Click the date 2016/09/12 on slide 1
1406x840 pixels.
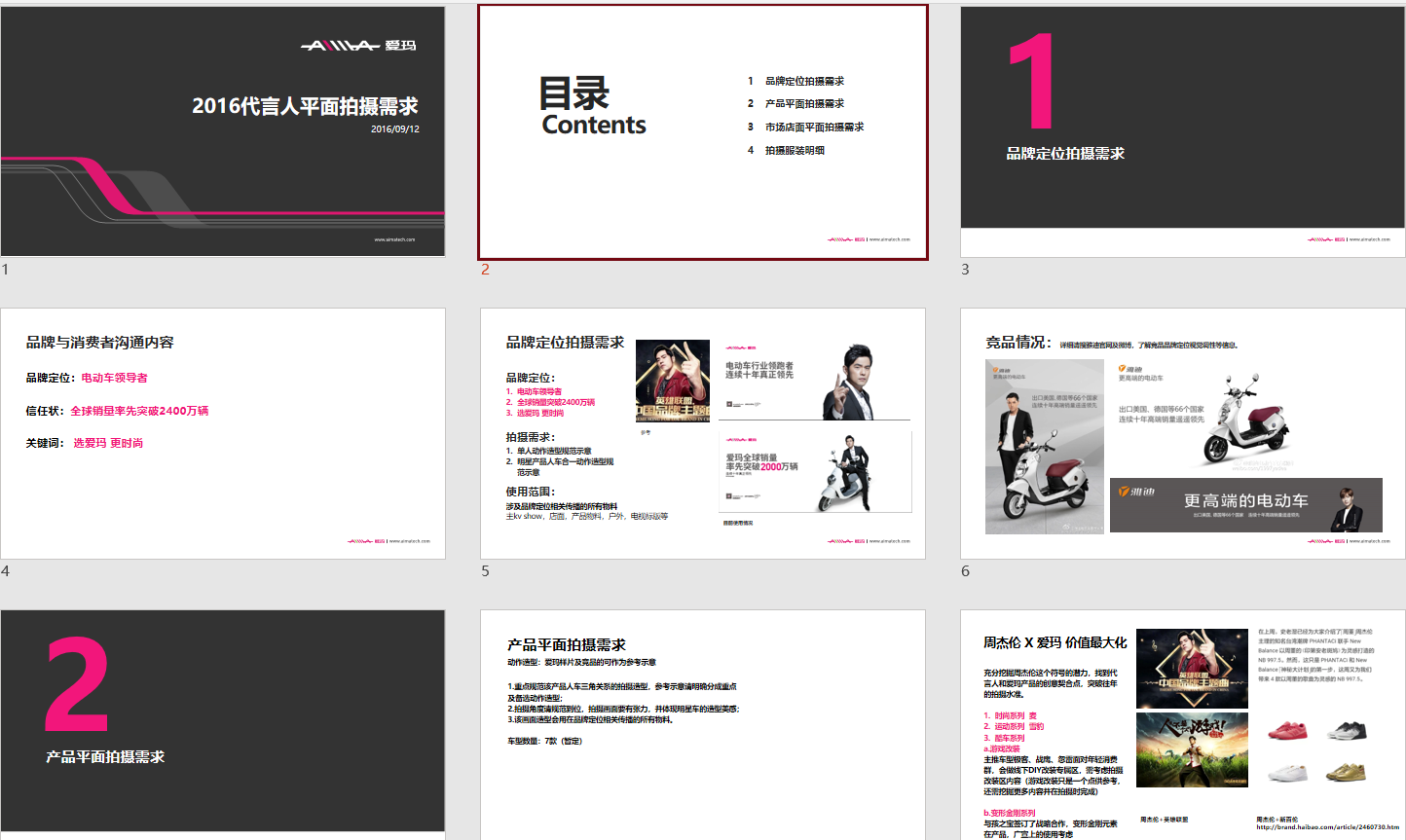tap(395, 128)
